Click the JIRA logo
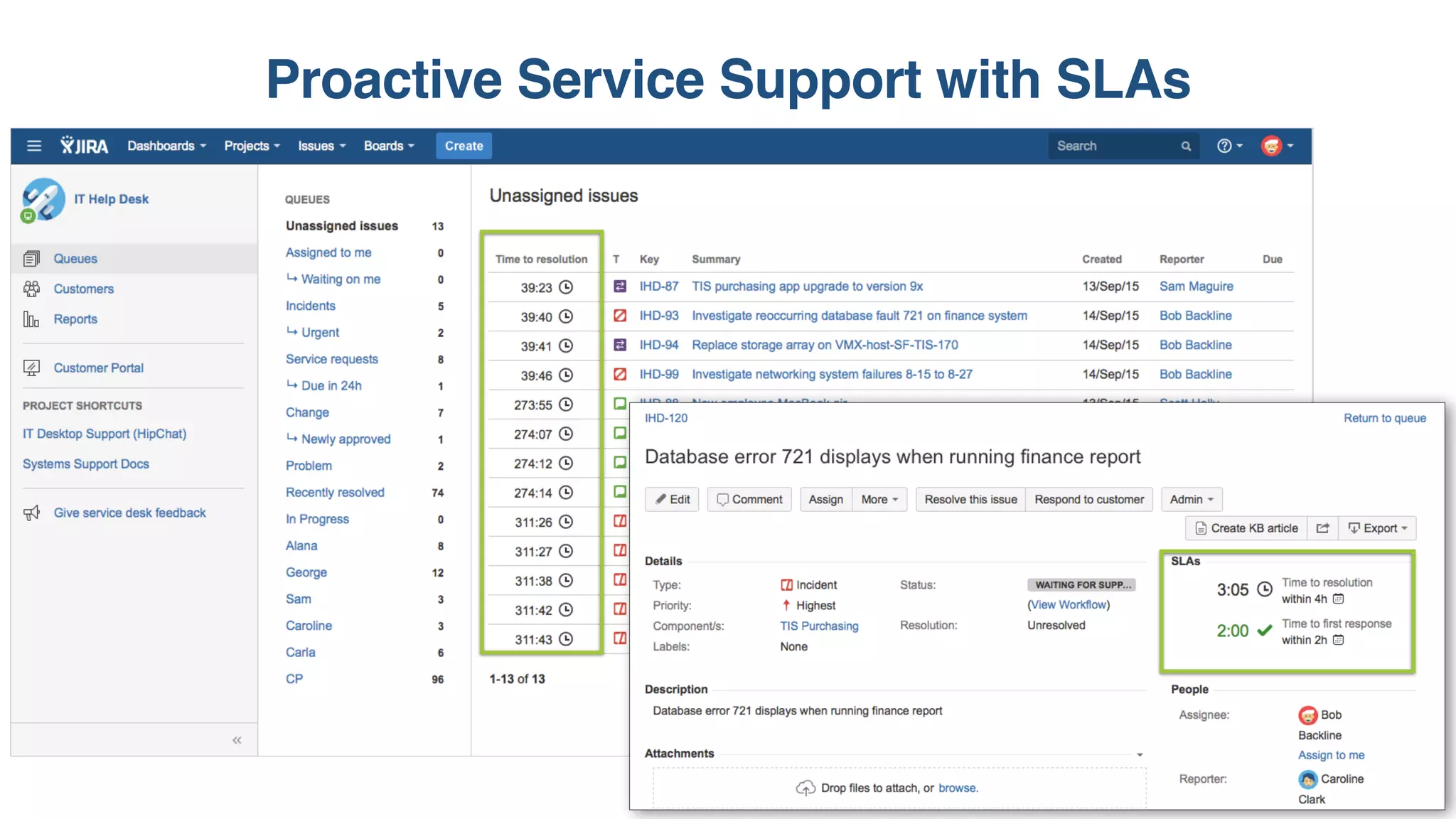 (84, 146)
